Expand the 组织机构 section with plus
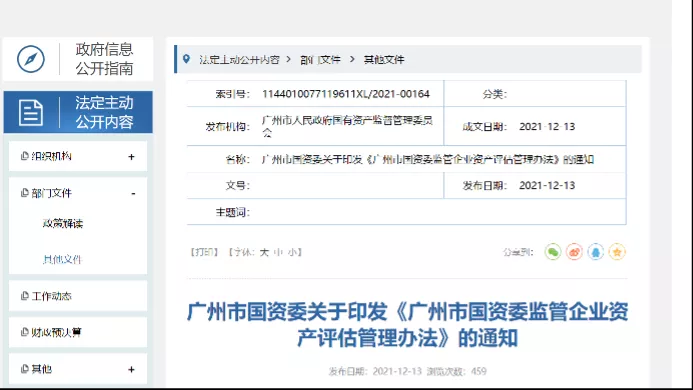 131,157
